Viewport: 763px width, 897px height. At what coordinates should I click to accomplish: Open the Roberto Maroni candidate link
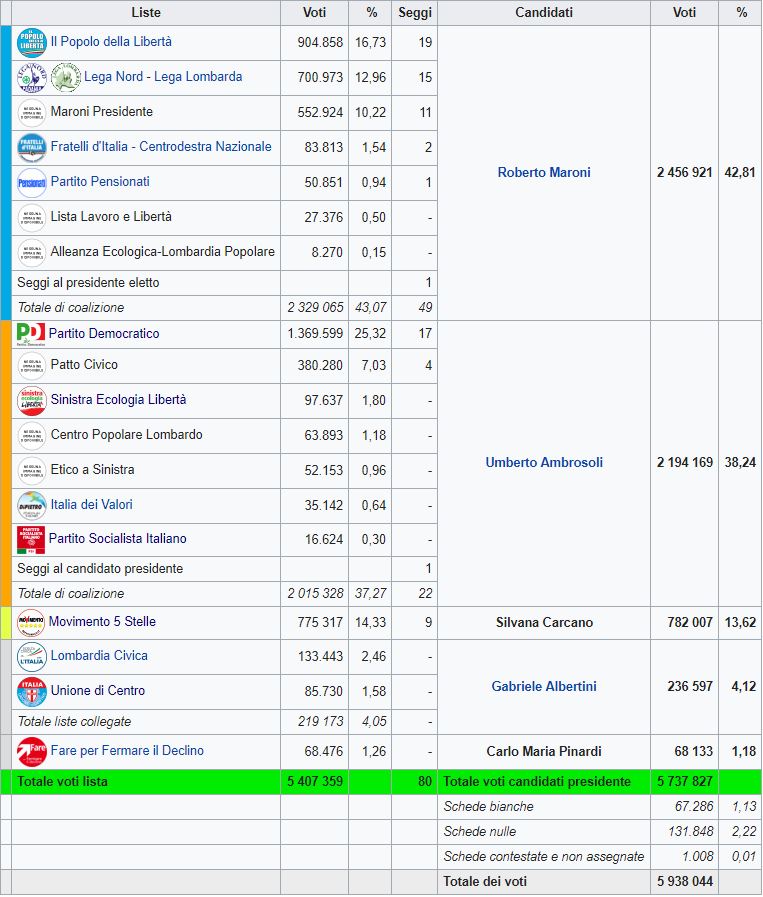[x=544, y=173]
